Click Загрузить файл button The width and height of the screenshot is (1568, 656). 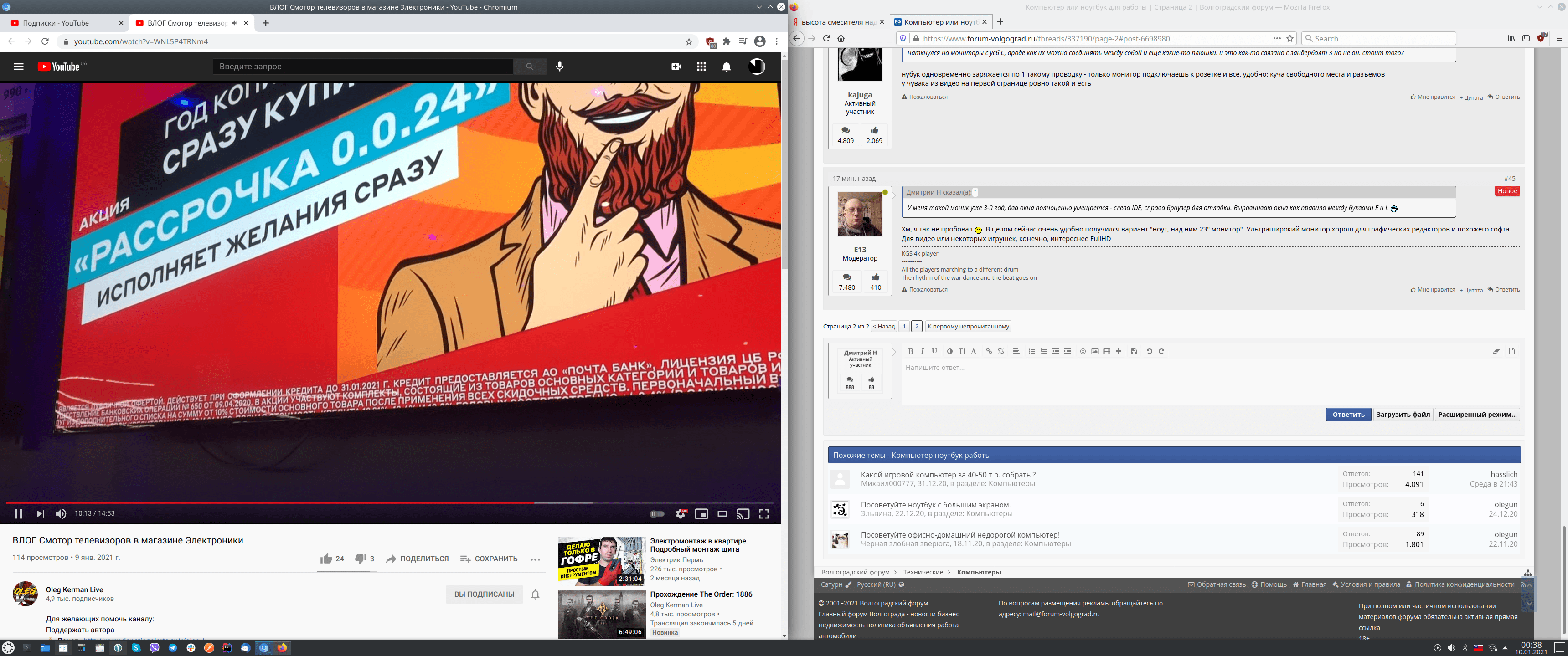point(1403,415)
